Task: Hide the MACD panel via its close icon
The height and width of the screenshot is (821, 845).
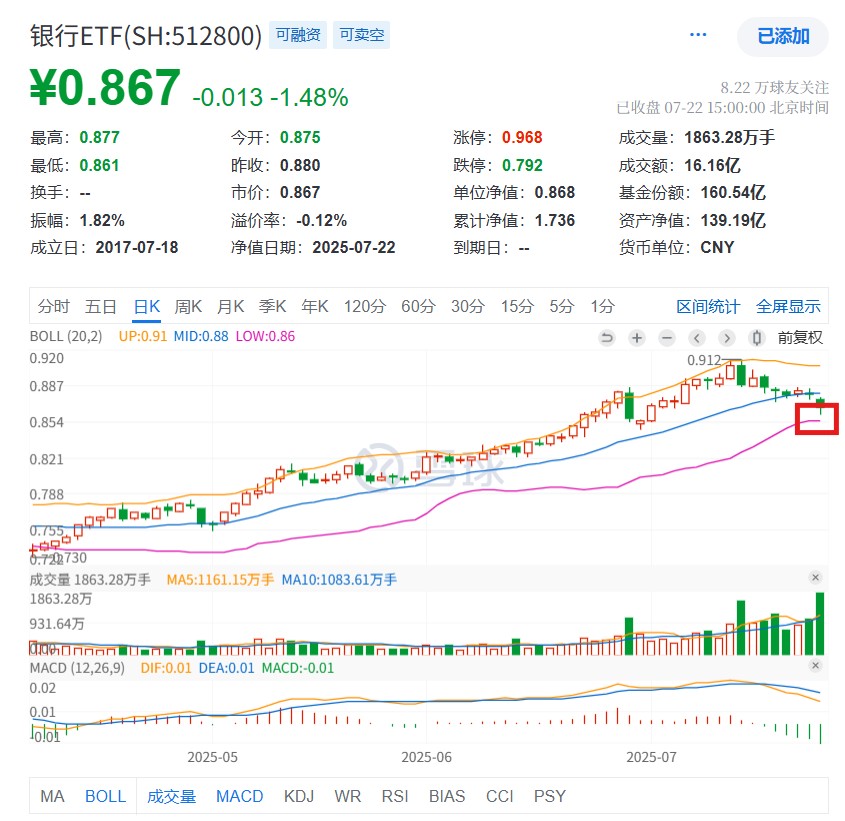Action: 816,663
